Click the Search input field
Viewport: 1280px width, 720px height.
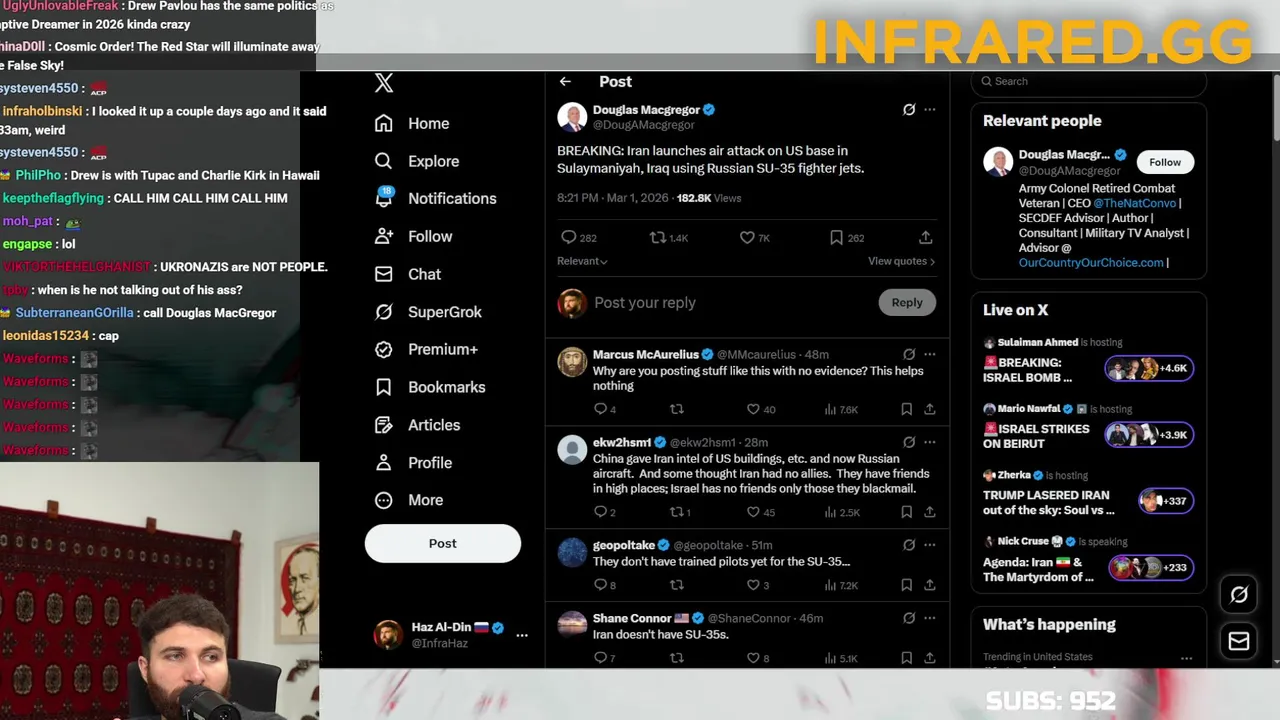[x=1089, y=81]
